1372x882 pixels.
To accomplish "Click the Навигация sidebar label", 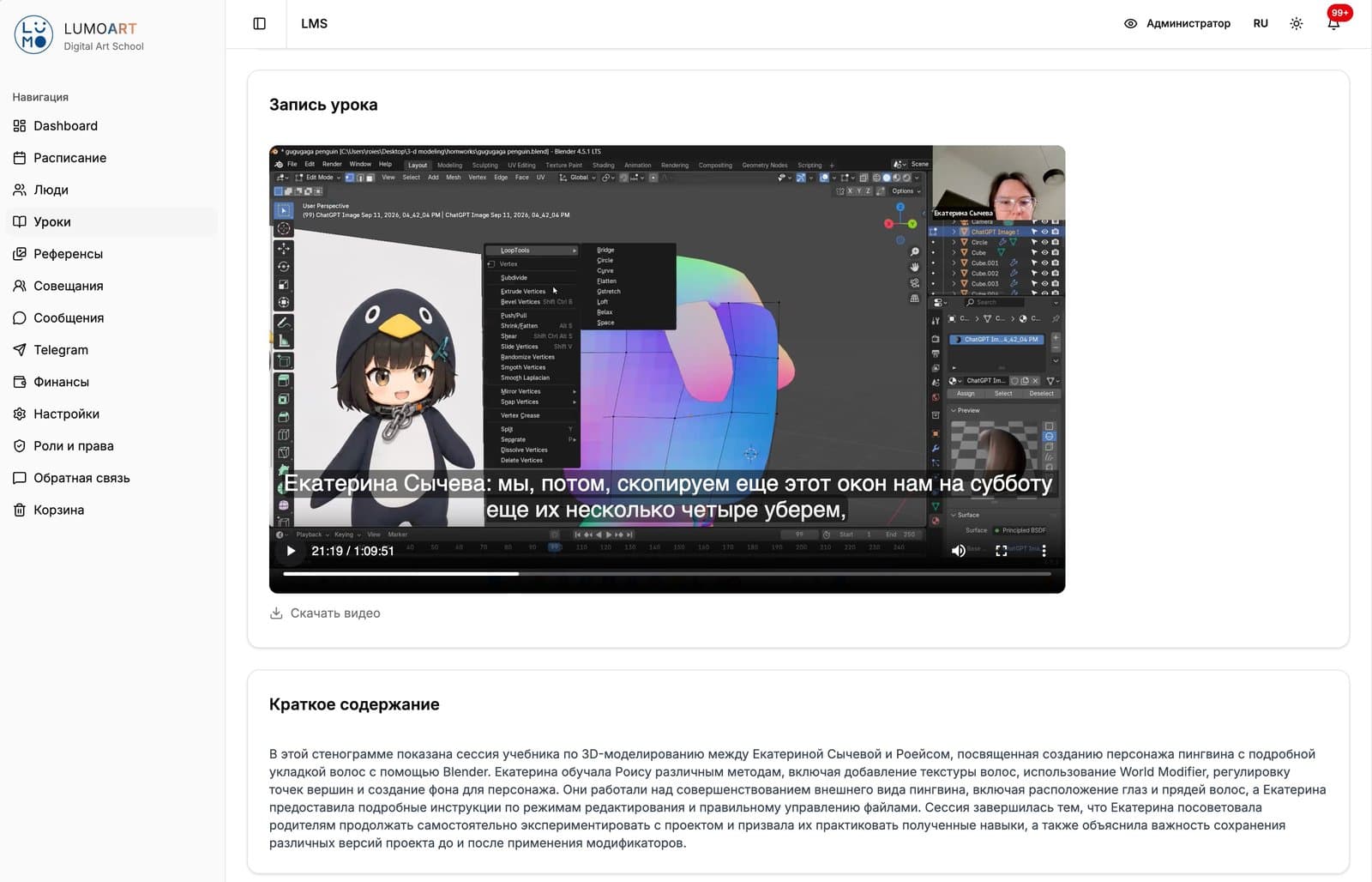I will [40, 97].
